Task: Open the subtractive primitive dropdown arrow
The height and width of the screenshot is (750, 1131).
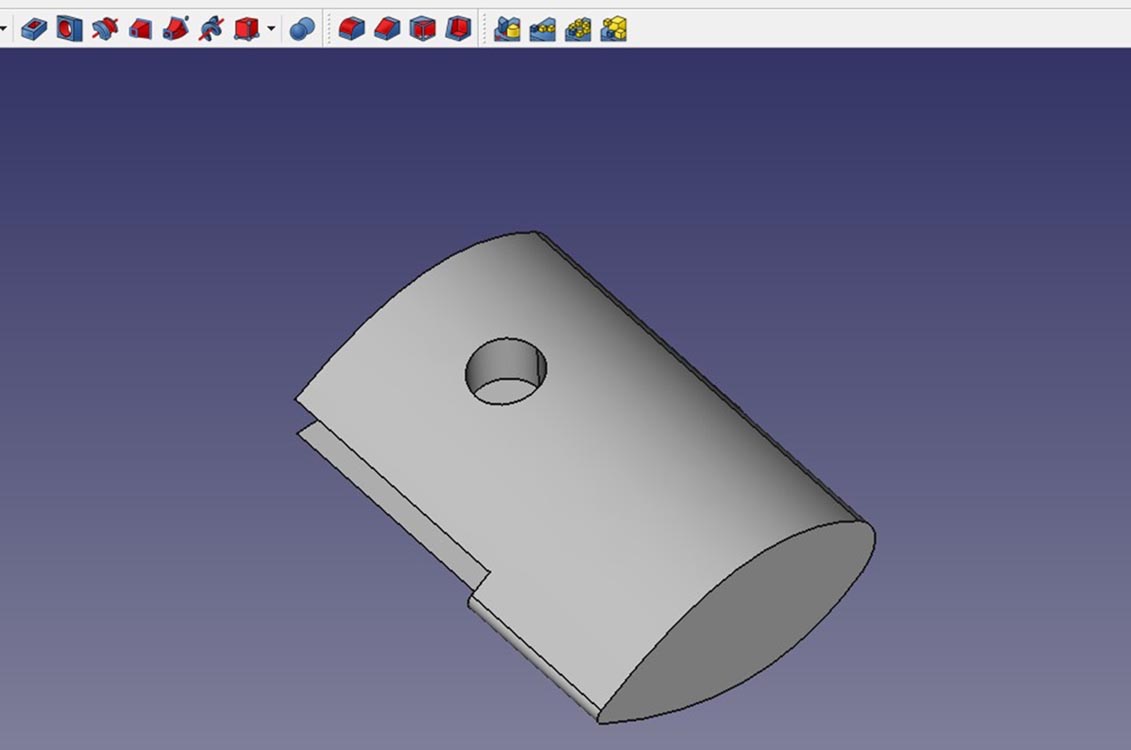Action: pos(271,29)
